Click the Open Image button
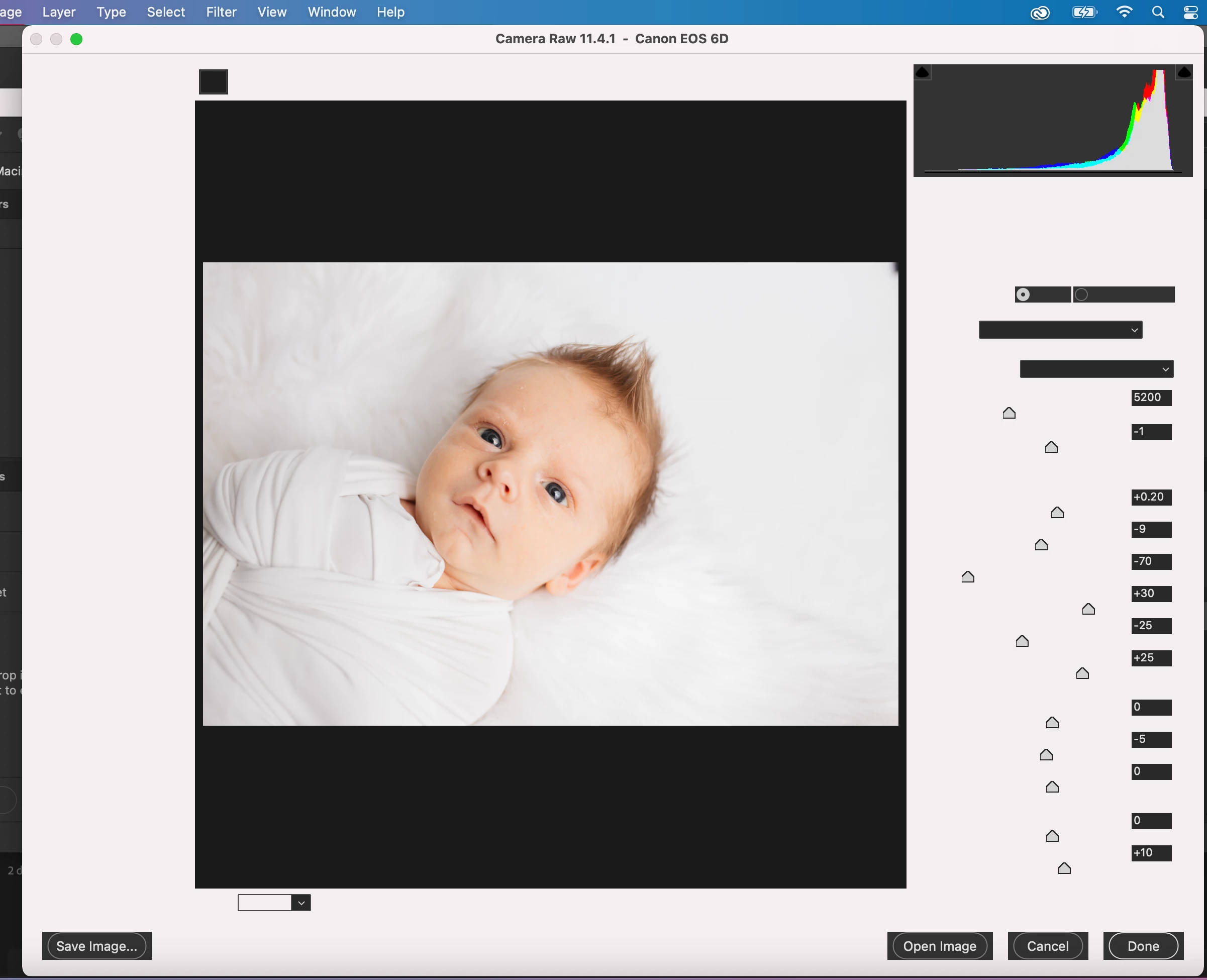 (x=940, y=946)
